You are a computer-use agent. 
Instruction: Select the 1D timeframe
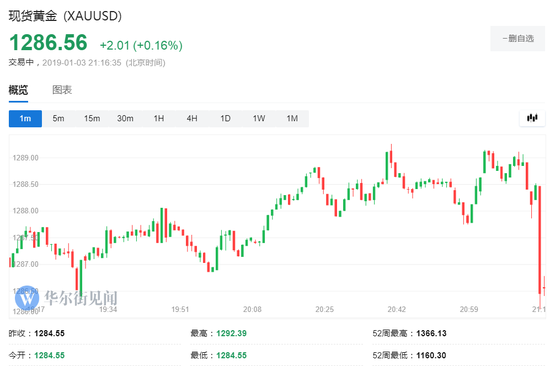pyautogui.click(x=226, y=119)
